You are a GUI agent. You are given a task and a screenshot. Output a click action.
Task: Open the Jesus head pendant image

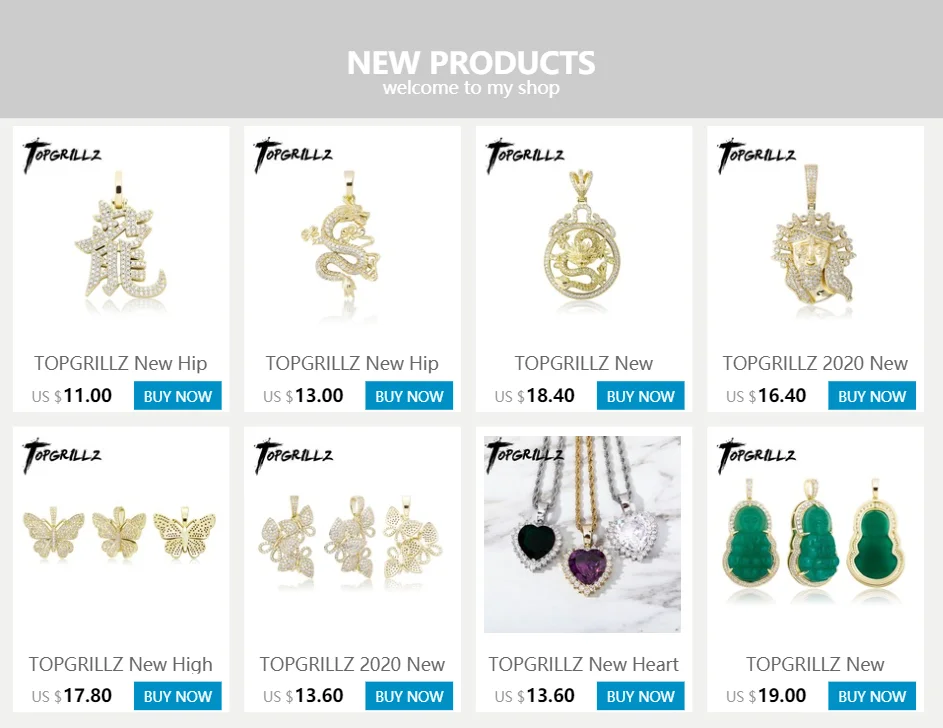[815, 233]
